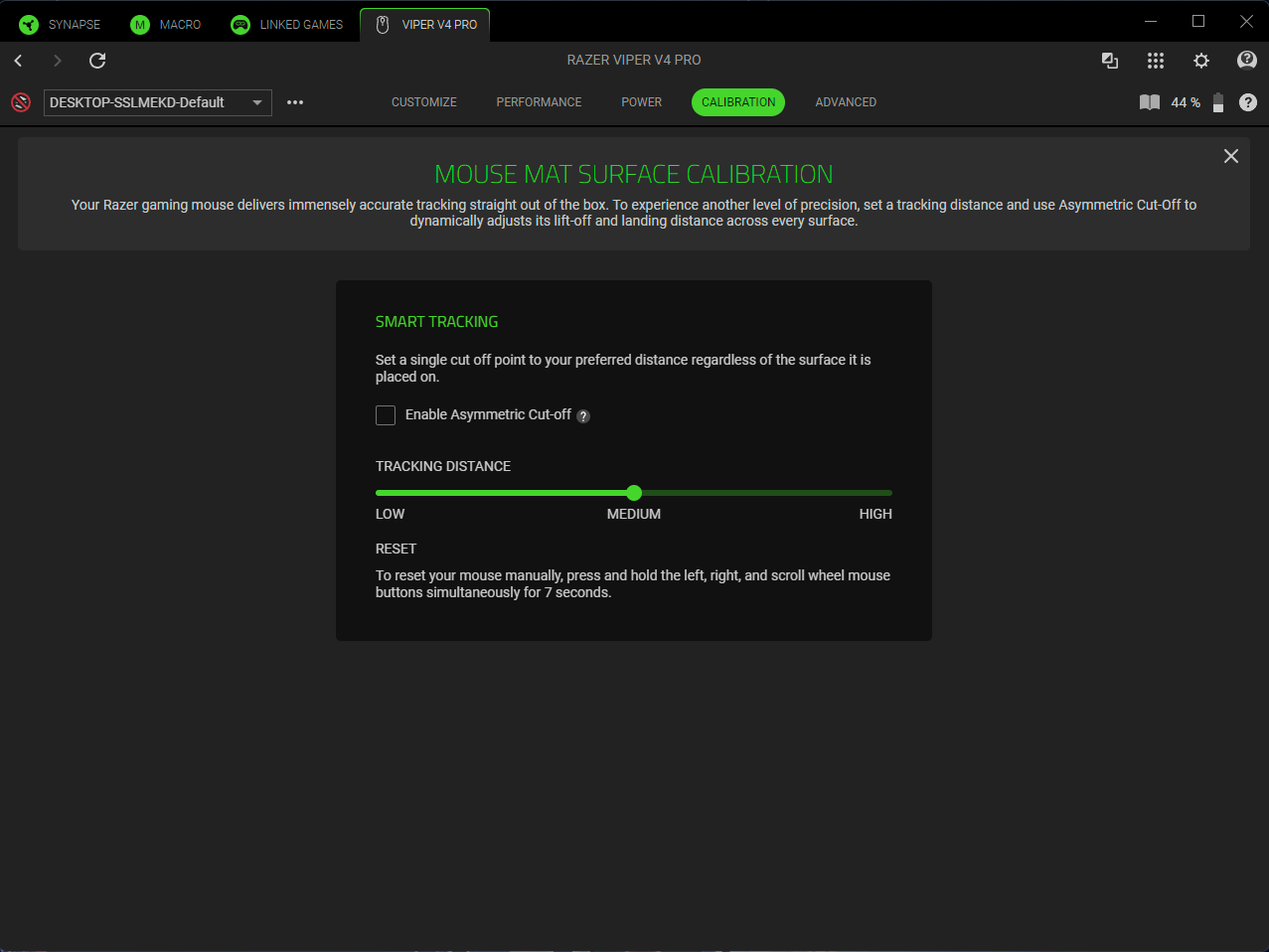
Task: Go forward with the right arrow
Action: [58, 61]
